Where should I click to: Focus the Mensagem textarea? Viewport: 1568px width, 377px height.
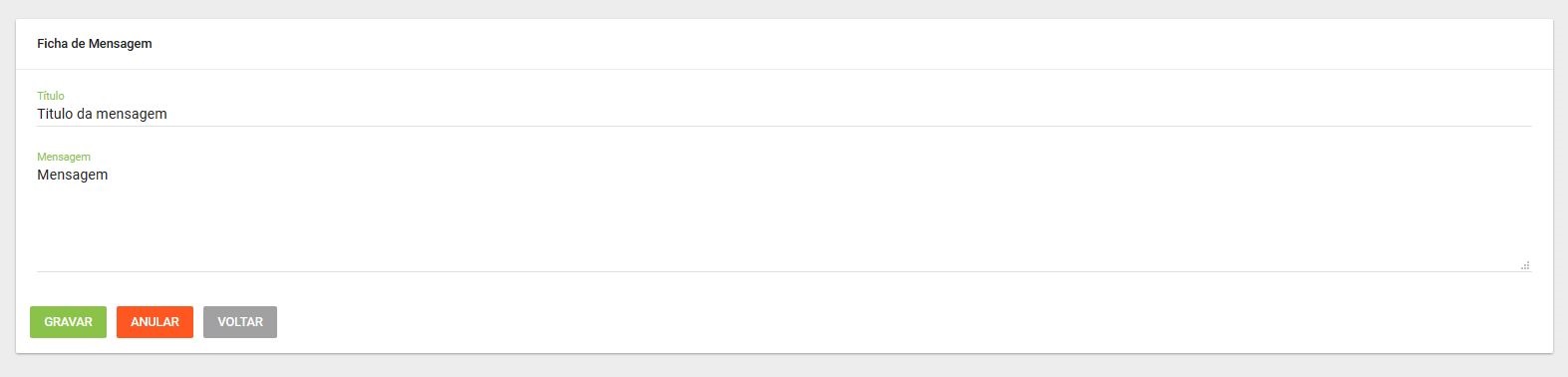coord(784,217)
